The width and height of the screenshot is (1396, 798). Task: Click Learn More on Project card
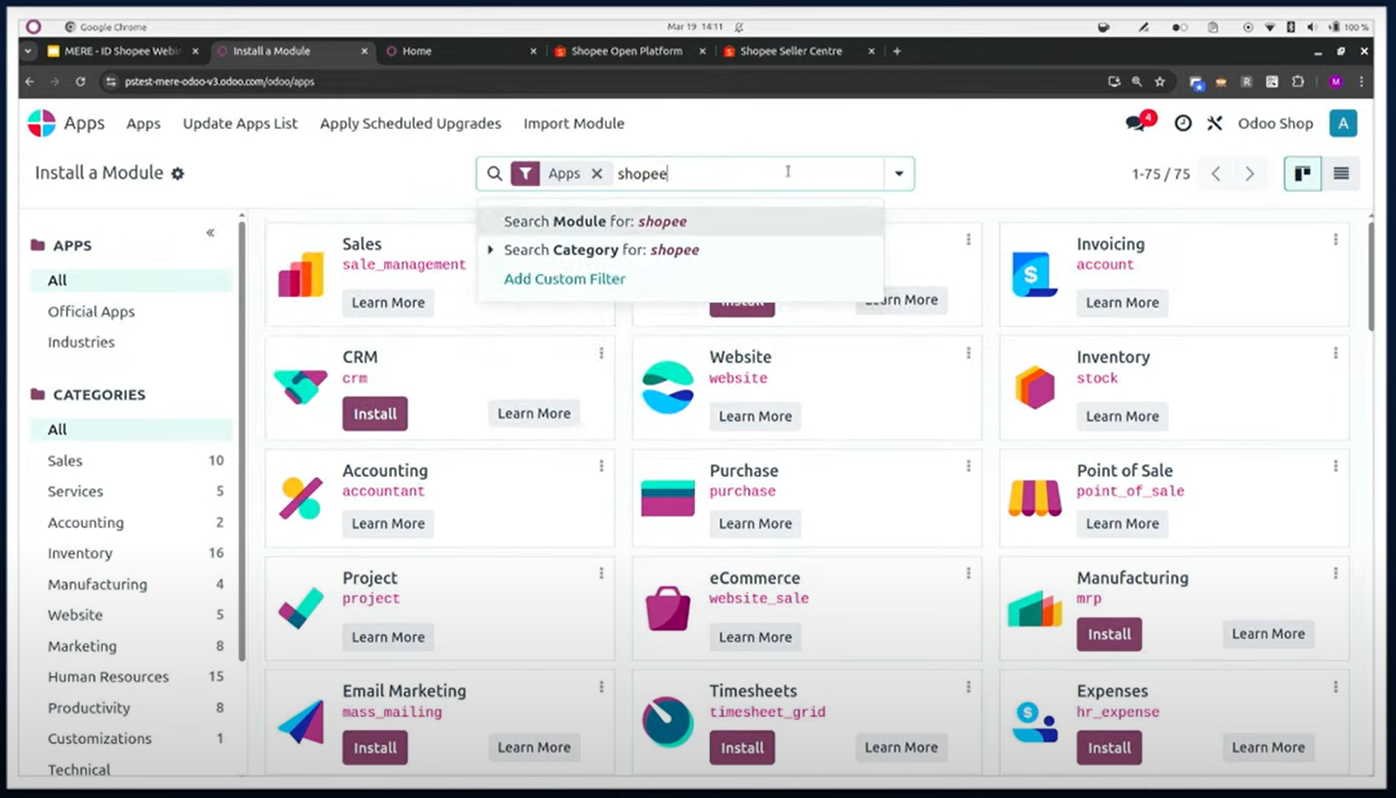point(388,637)
